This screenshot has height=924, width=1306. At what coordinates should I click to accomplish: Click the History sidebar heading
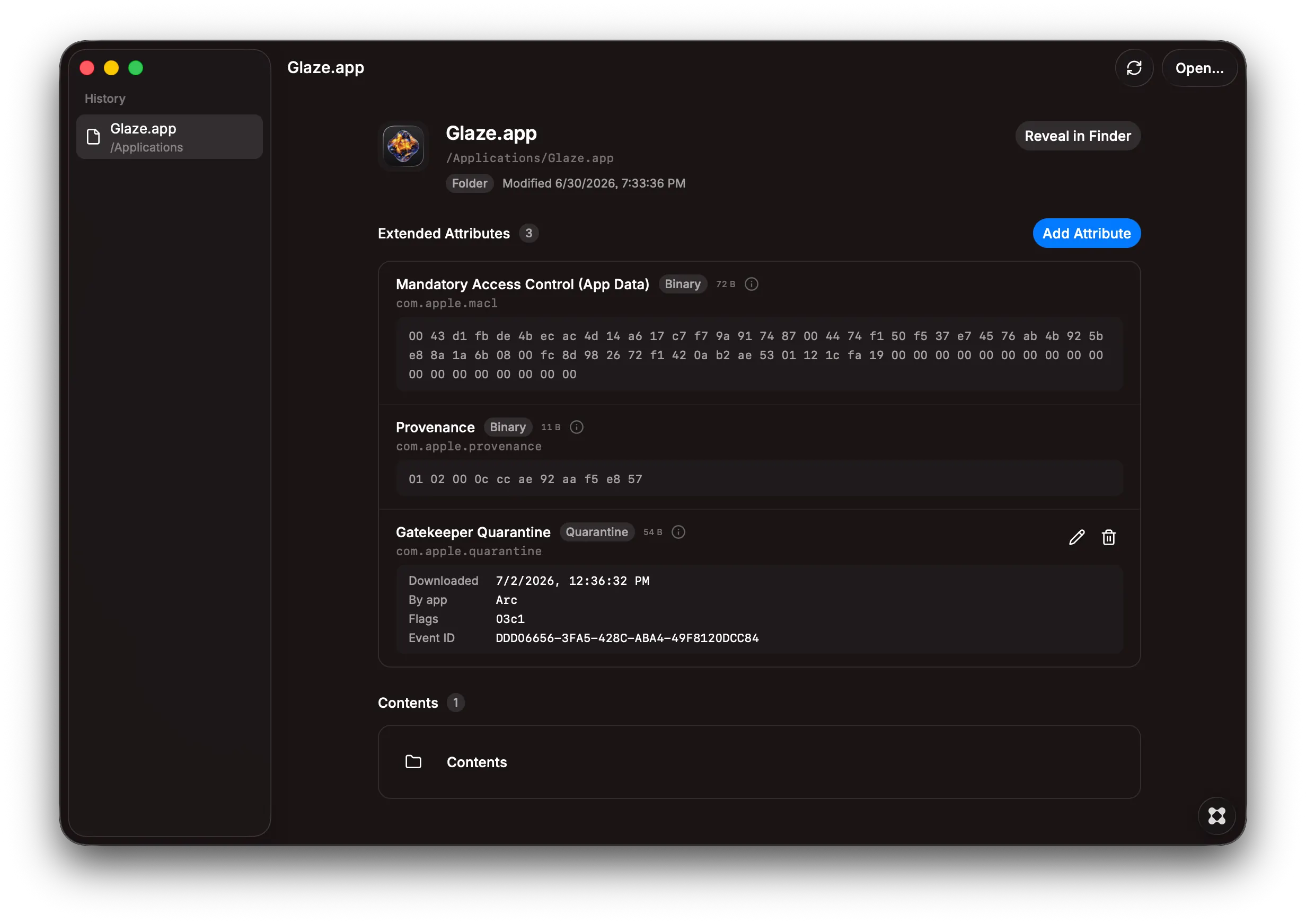click(x=105, y=99)
